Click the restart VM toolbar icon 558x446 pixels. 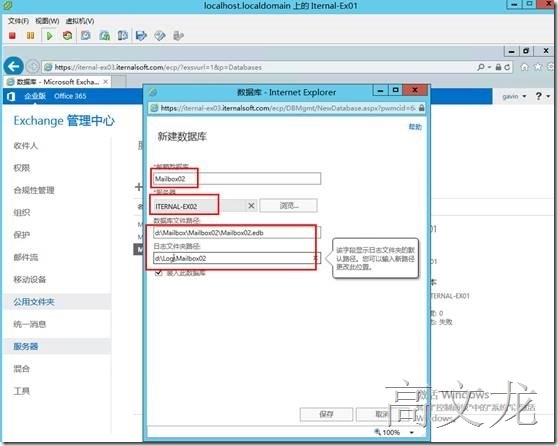pyautogui.click(x=67, y=36)
